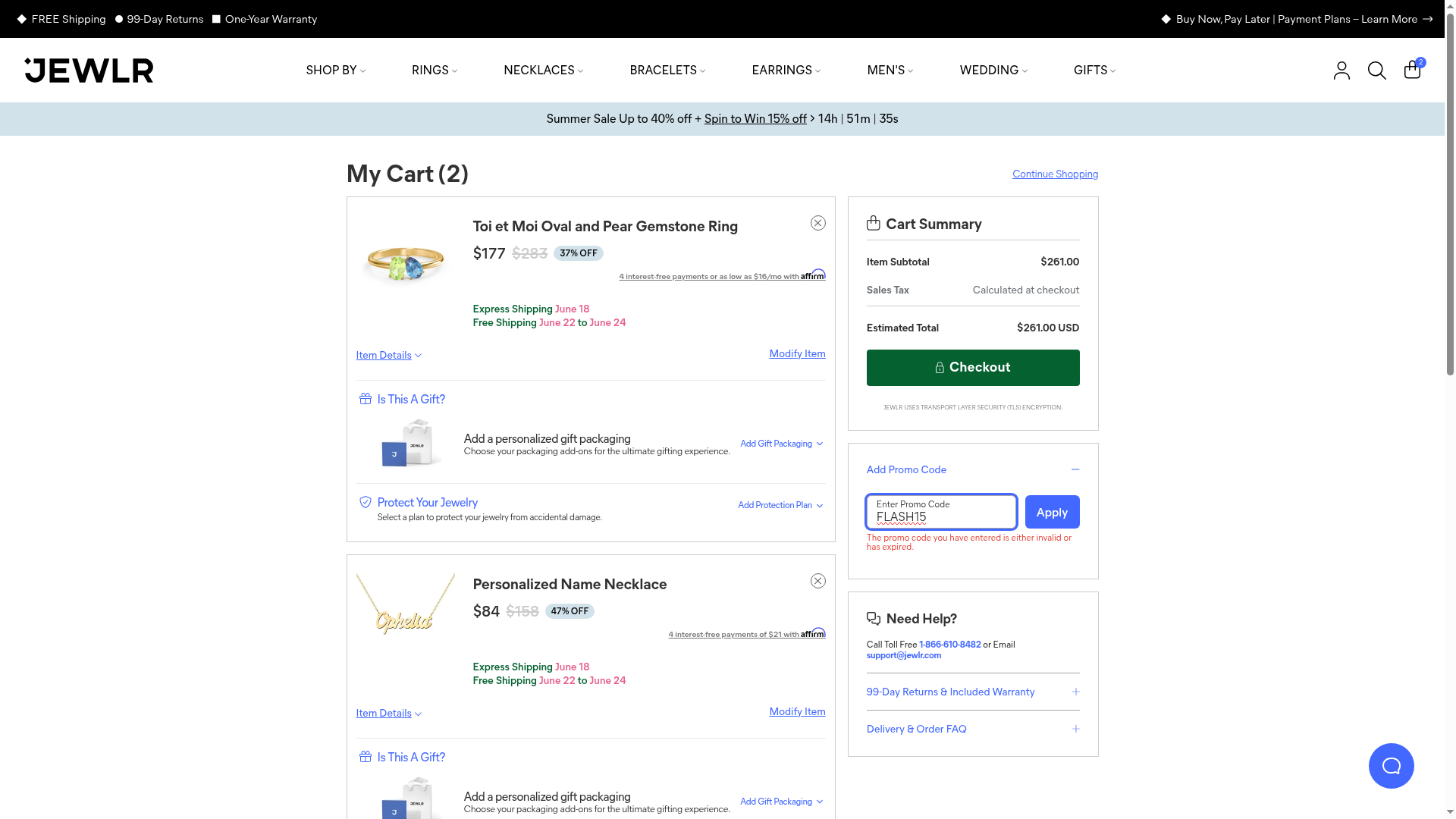Screen dimensions: 1456x819
Task: Expand Item Details for the gemstone ring
Action: 389,355
